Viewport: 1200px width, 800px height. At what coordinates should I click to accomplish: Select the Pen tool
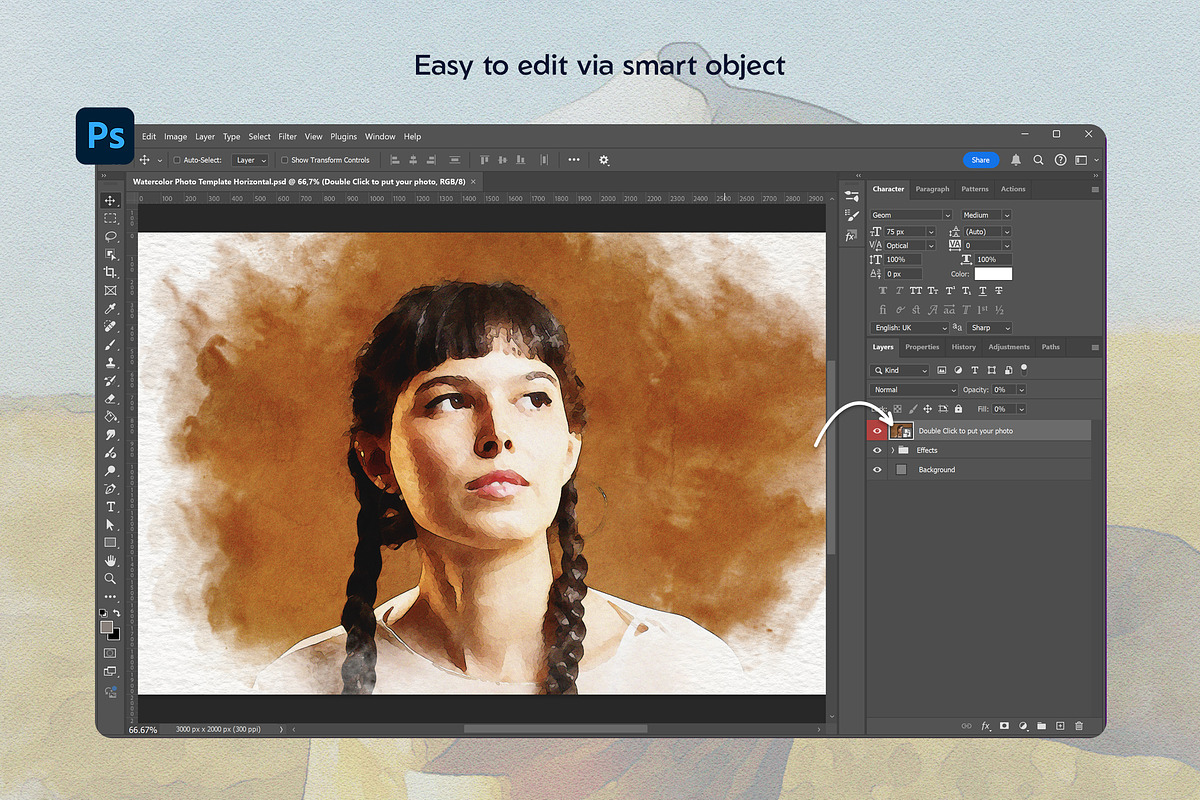point(110,489)
